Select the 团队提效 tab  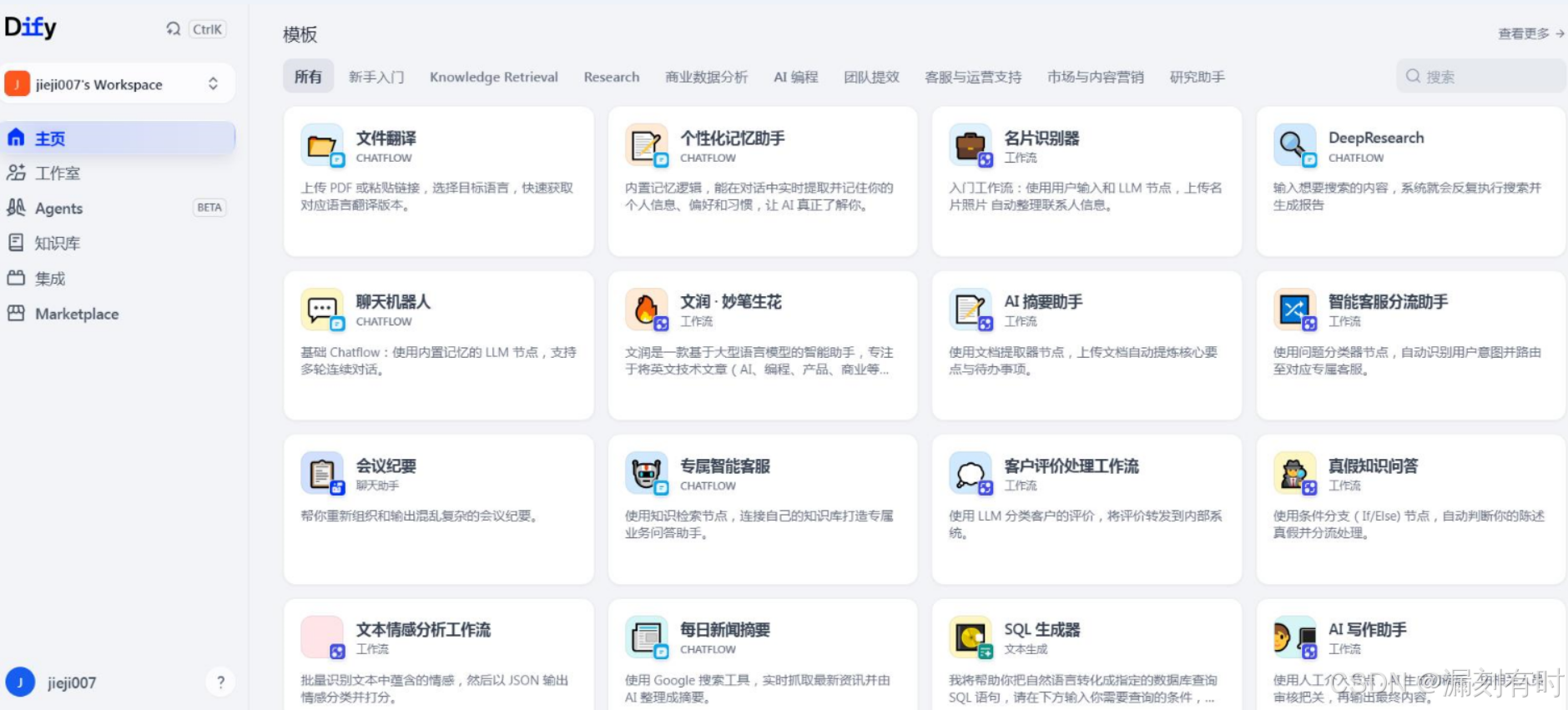(872, 77)
